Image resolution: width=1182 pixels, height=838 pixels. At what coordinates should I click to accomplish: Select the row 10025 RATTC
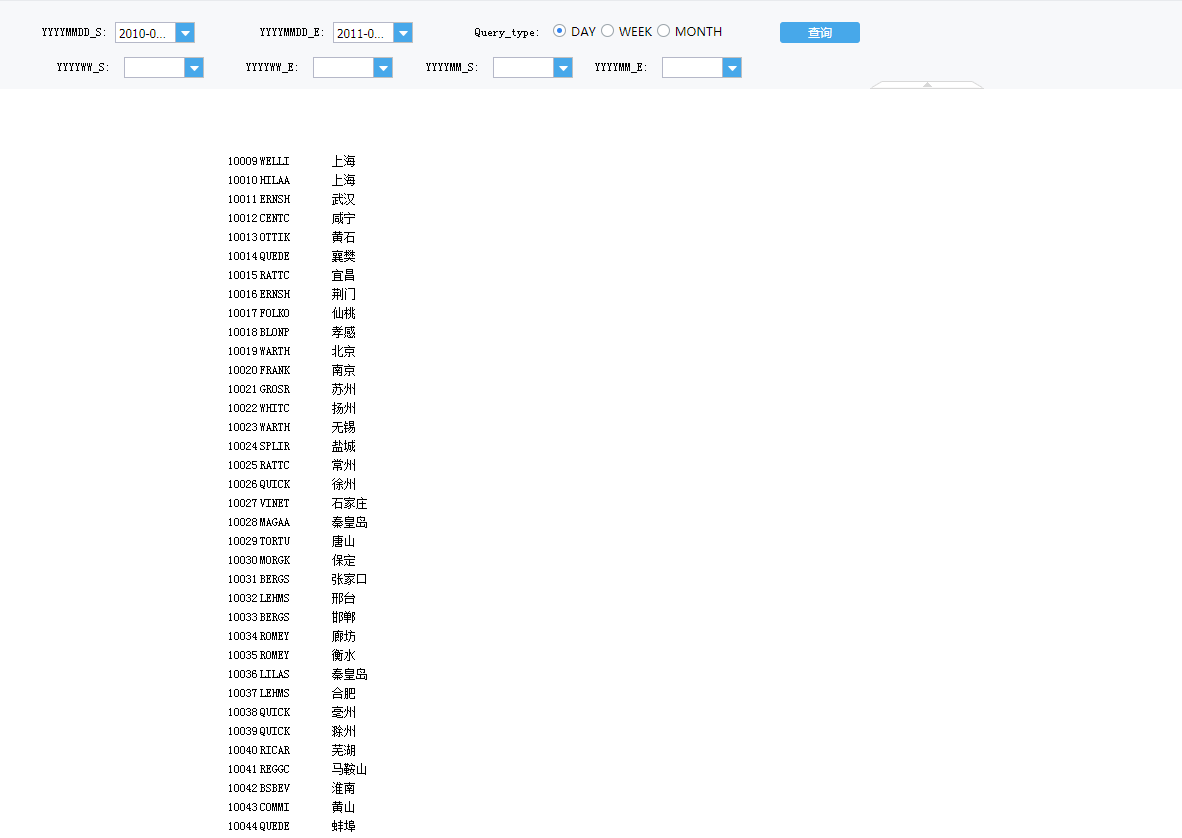pyautogui.click(x=292, y=465)
